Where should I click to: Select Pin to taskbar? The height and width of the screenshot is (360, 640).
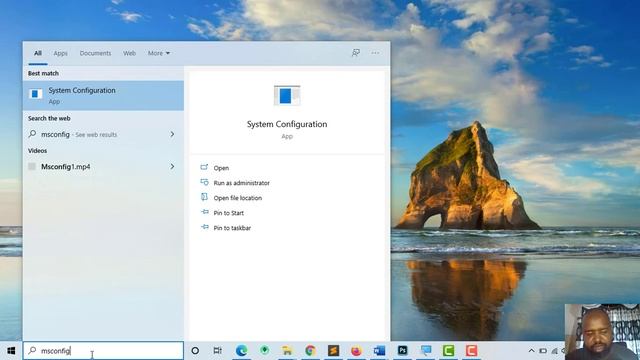click(232, 228)
